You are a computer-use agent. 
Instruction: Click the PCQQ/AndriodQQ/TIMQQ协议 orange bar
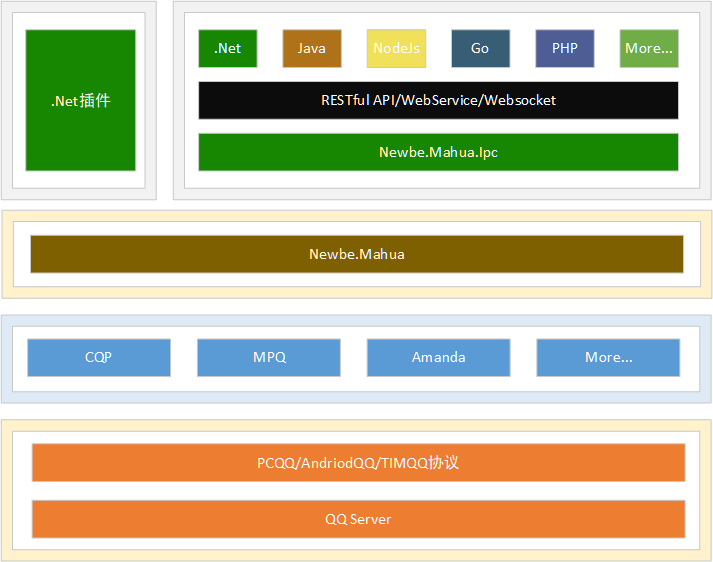(x=358, y=462)
